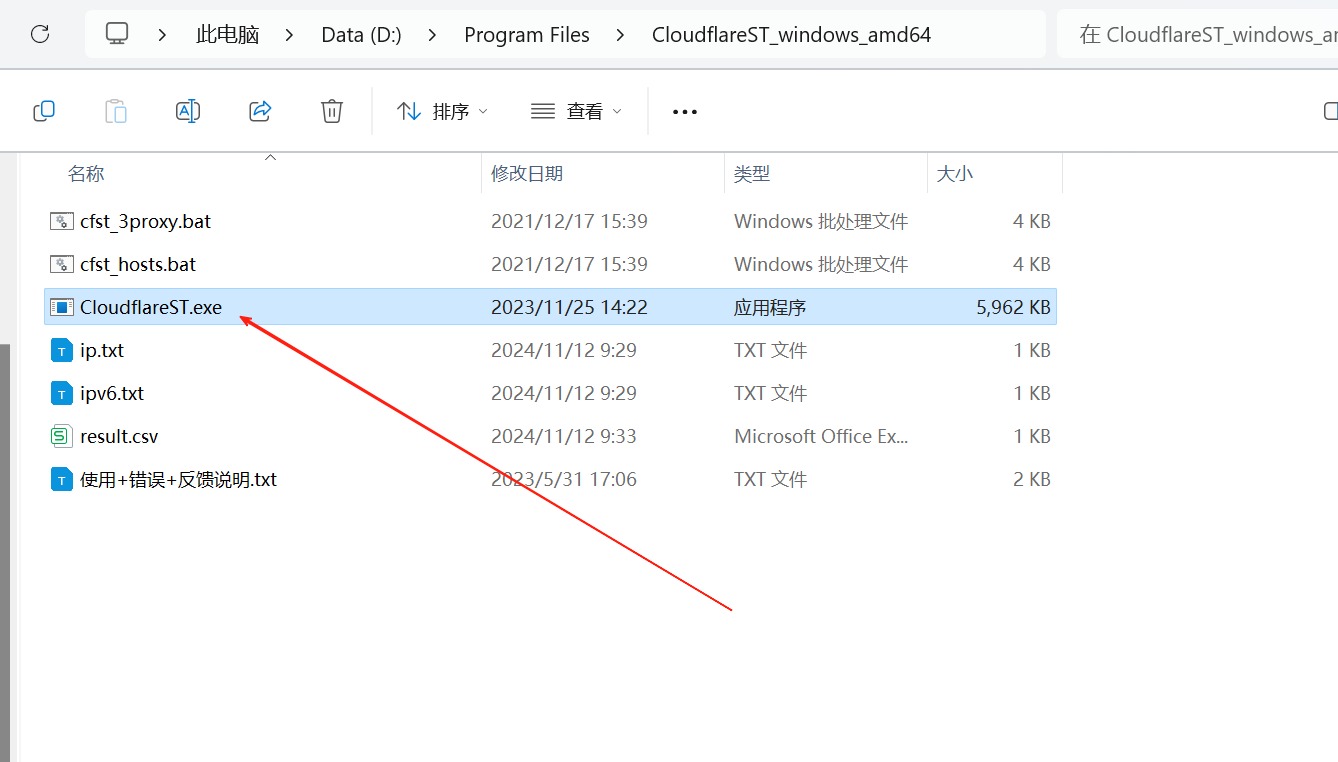Click the 2 KB size cell
The width and height of the screenshot is (1338, 762).
click(1032, 479)
